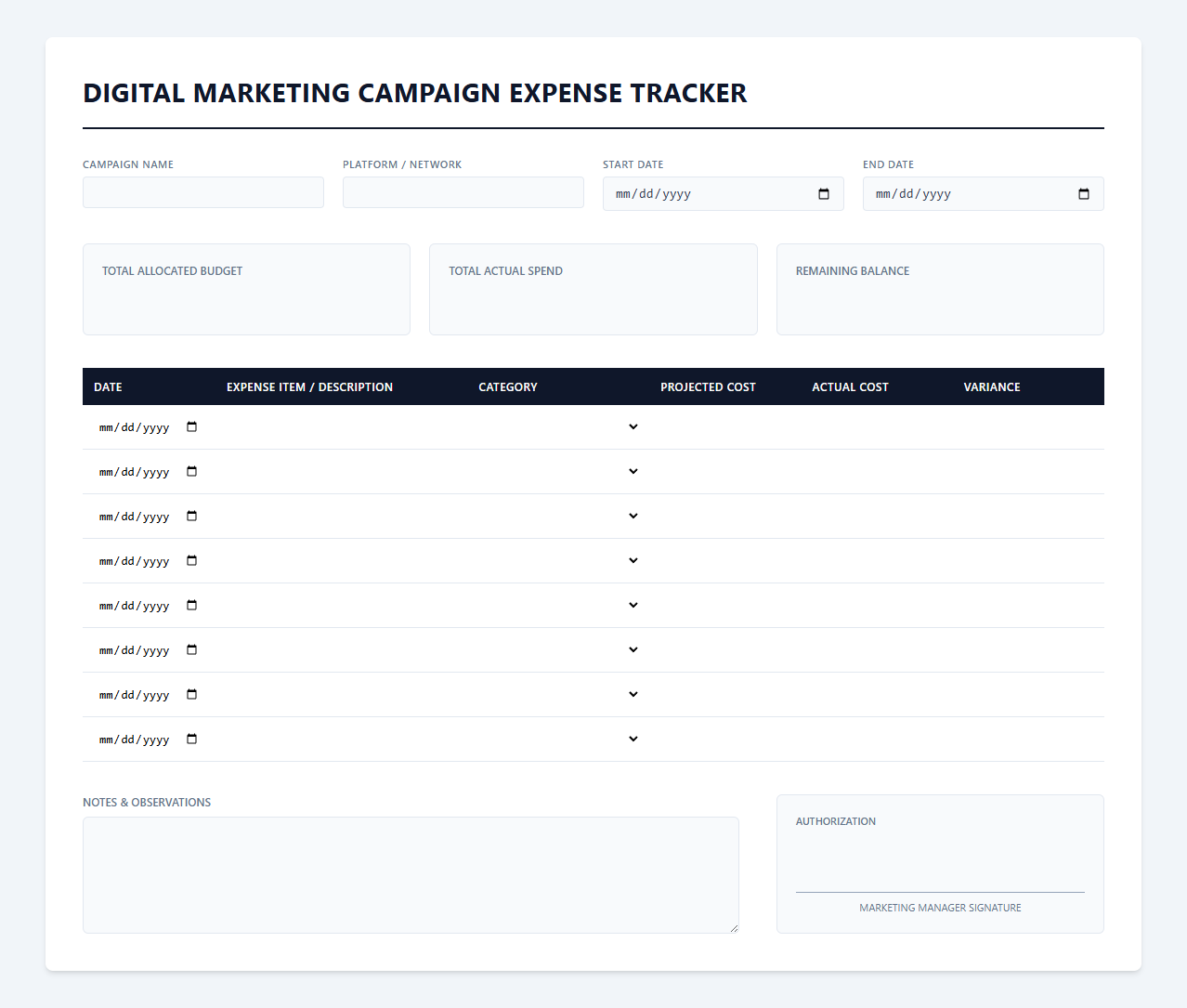Click the ACTUAL COST column header
This screenshot has width=1187, height=1008.
[850, 387]
